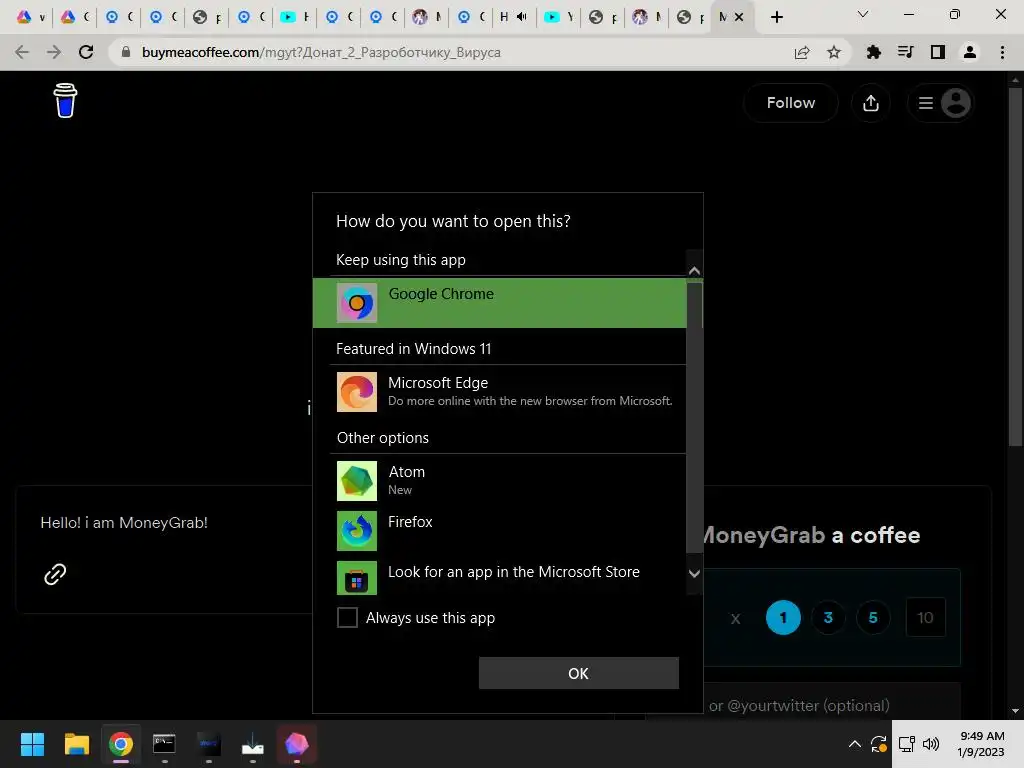Confirm the dialog with the OK button
This screenshot has width=1024, height=768.
coord(579,673)
